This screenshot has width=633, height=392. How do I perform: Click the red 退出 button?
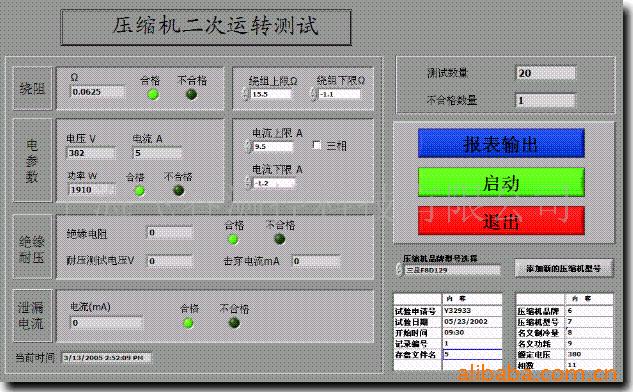501,221
